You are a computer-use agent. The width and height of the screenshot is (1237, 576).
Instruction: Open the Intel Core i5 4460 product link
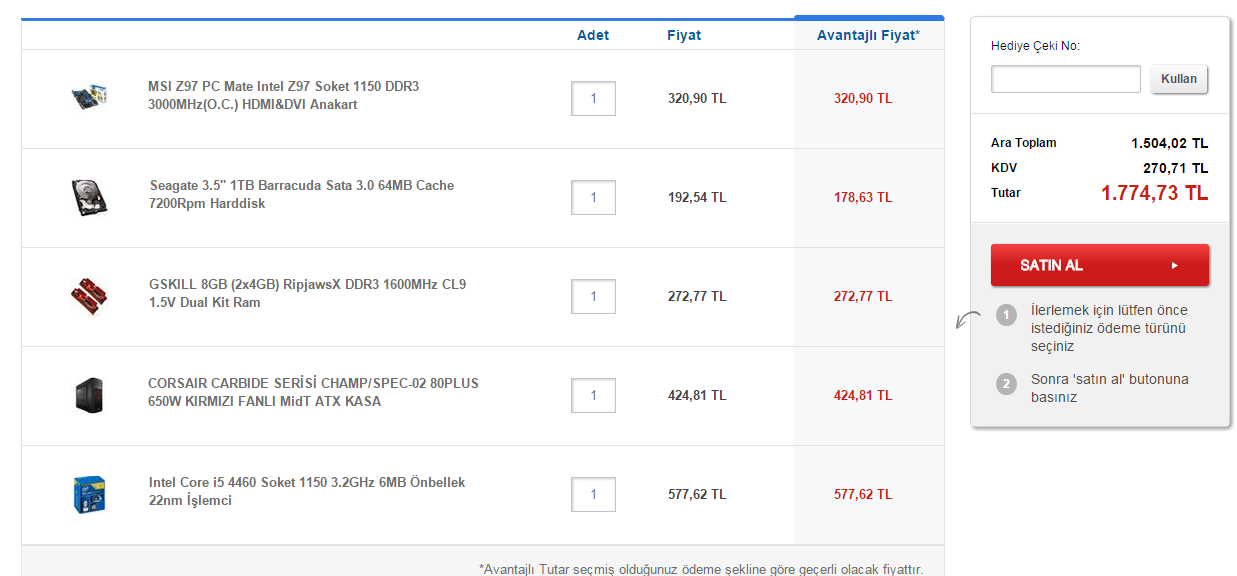pyautogui.click(x=306, y=491)
